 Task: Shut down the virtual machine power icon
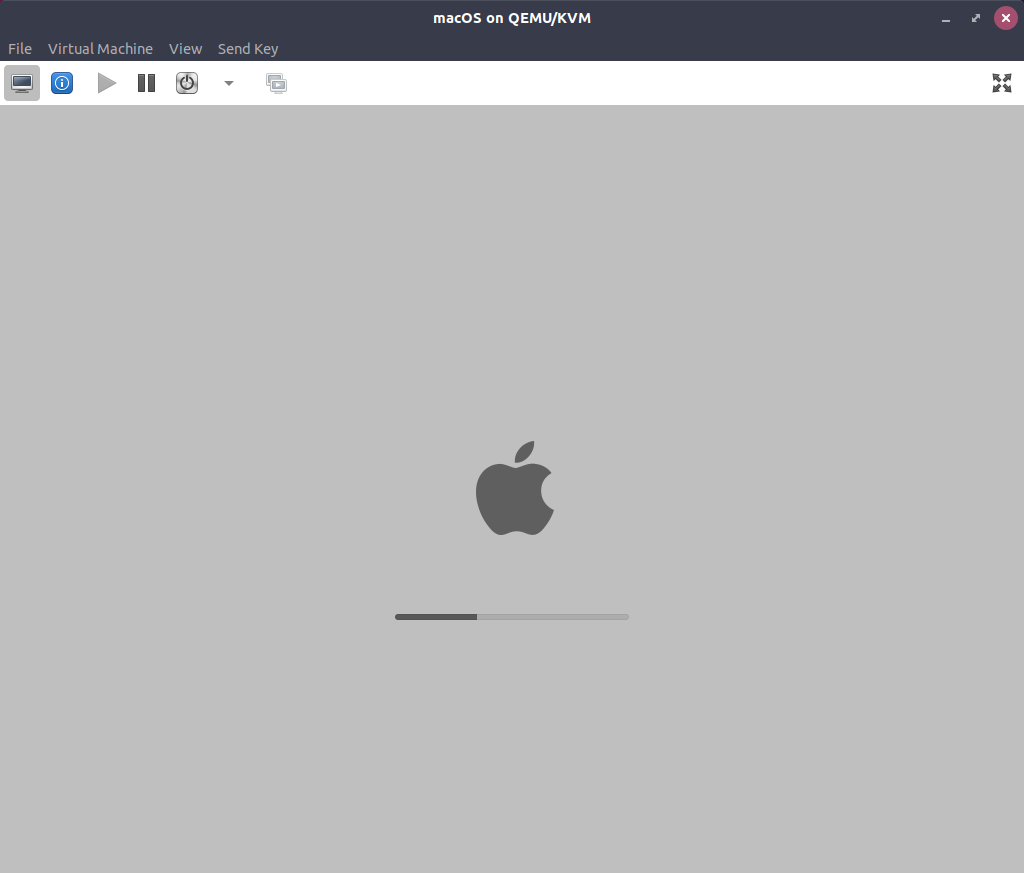pyautogui.click(x=187, y=83)
